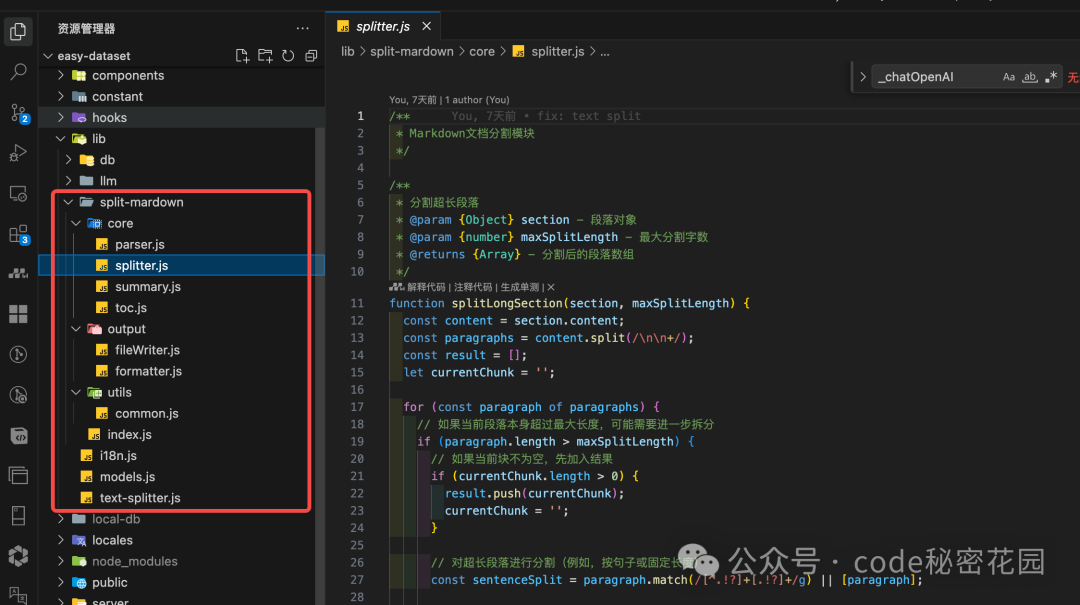Collapse the split-mardown folder
Screen dimensions: 1080x605
tap(68, 202)
